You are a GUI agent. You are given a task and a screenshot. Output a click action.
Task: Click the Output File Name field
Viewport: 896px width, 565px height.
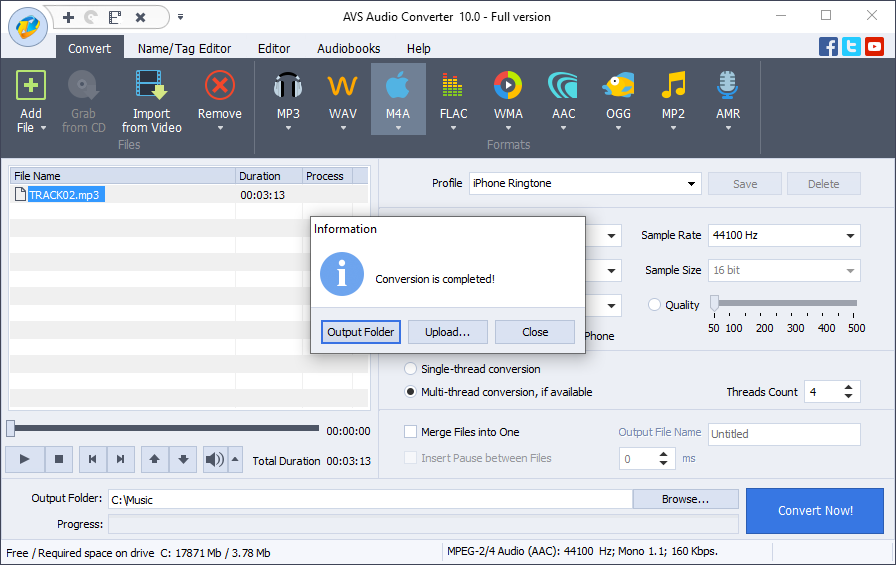[784, 434]
